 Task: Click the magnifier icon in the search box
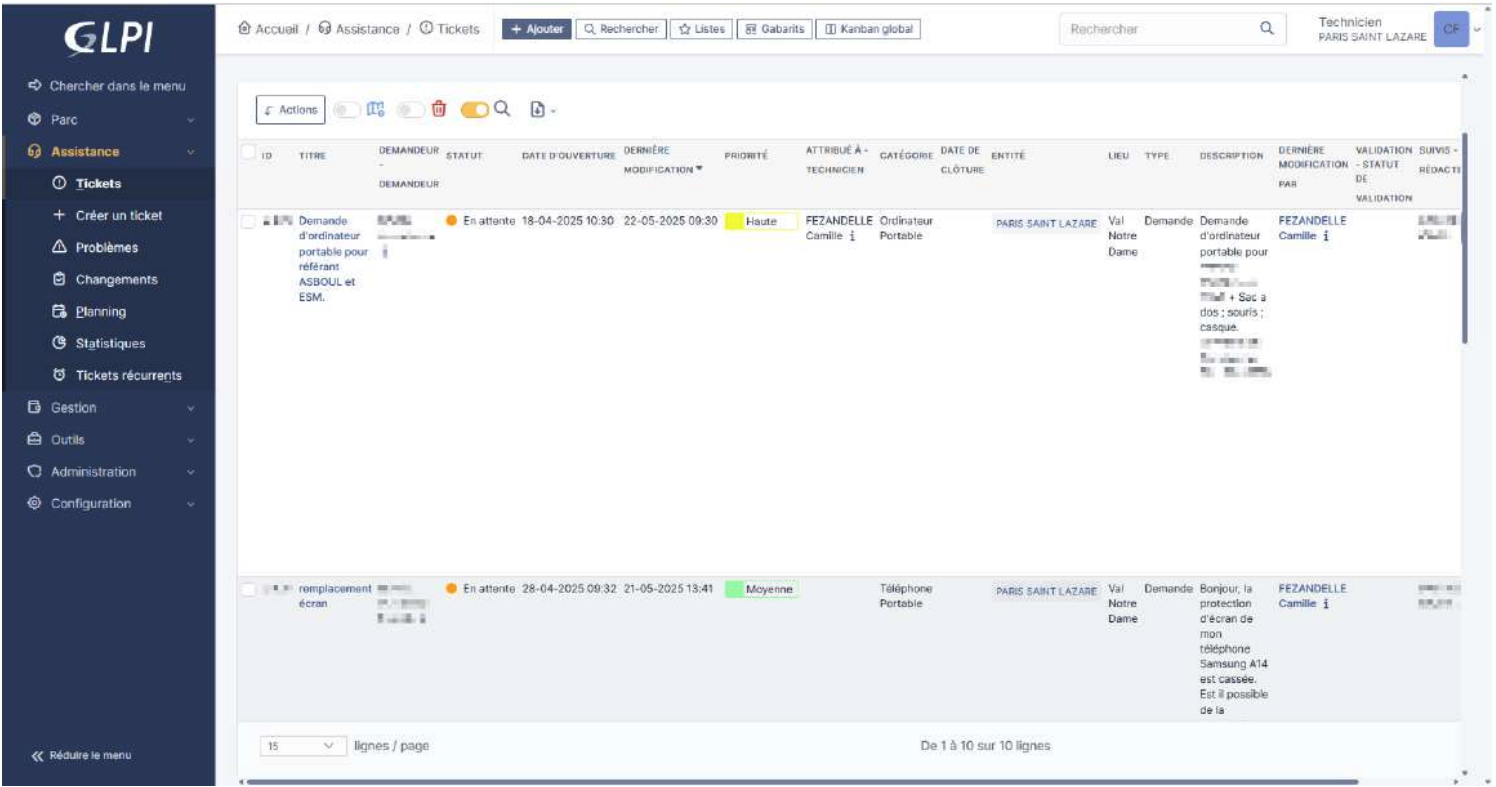(x=1266, y=29)
